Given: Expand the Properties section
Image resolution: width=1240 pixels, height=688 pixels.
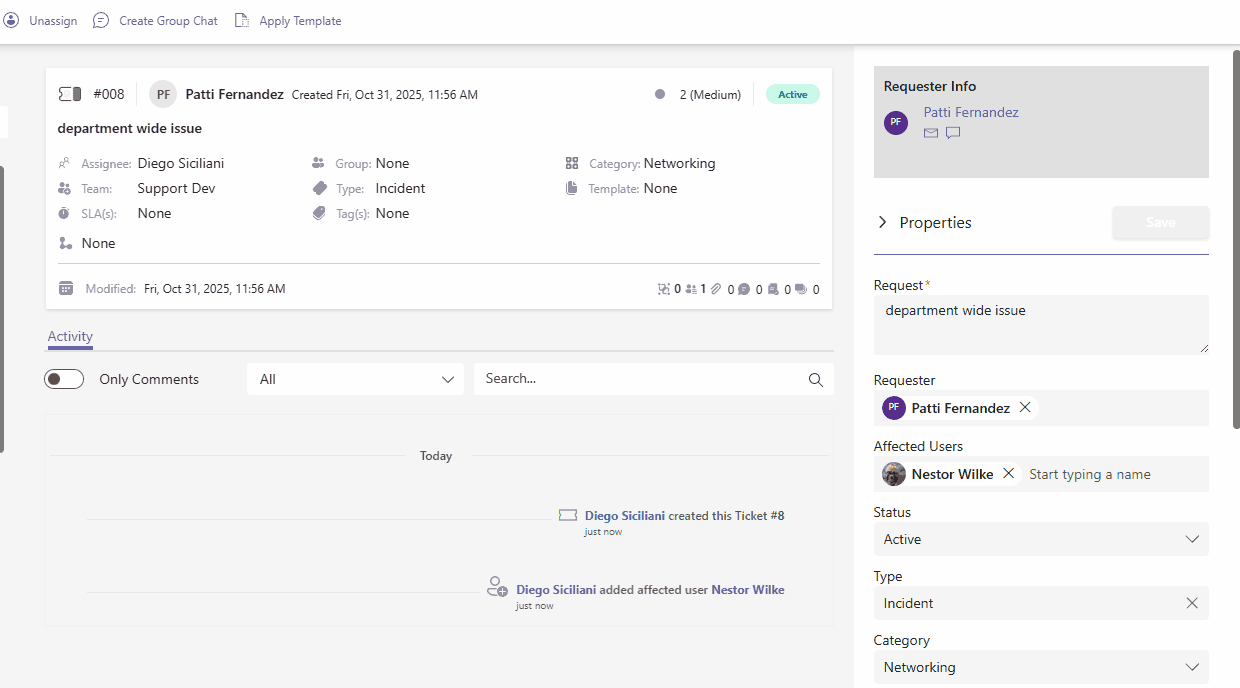Looking at the screenshot, I should click(882, 222).
